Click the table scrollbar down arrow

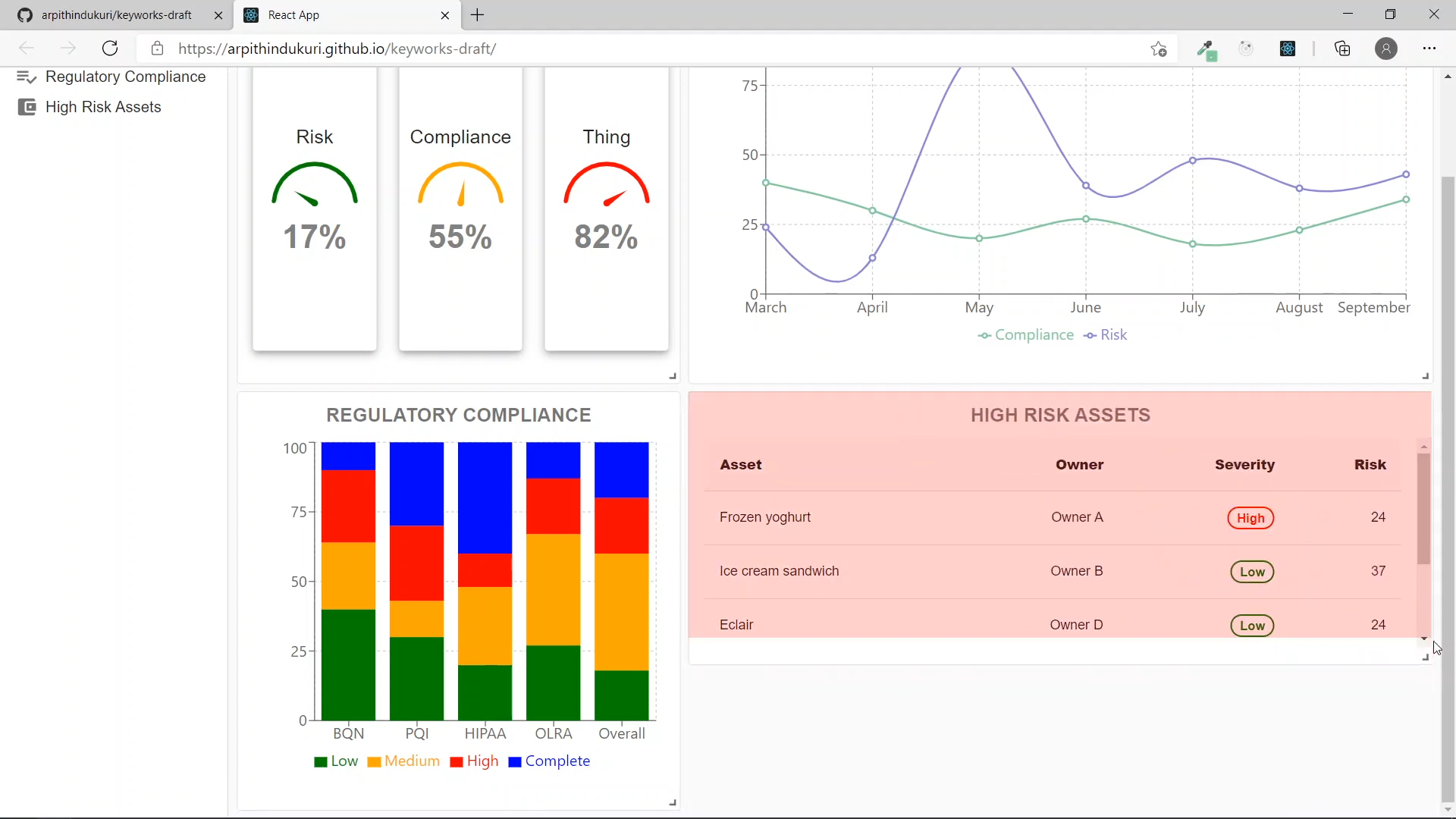tap(1423, 639)
